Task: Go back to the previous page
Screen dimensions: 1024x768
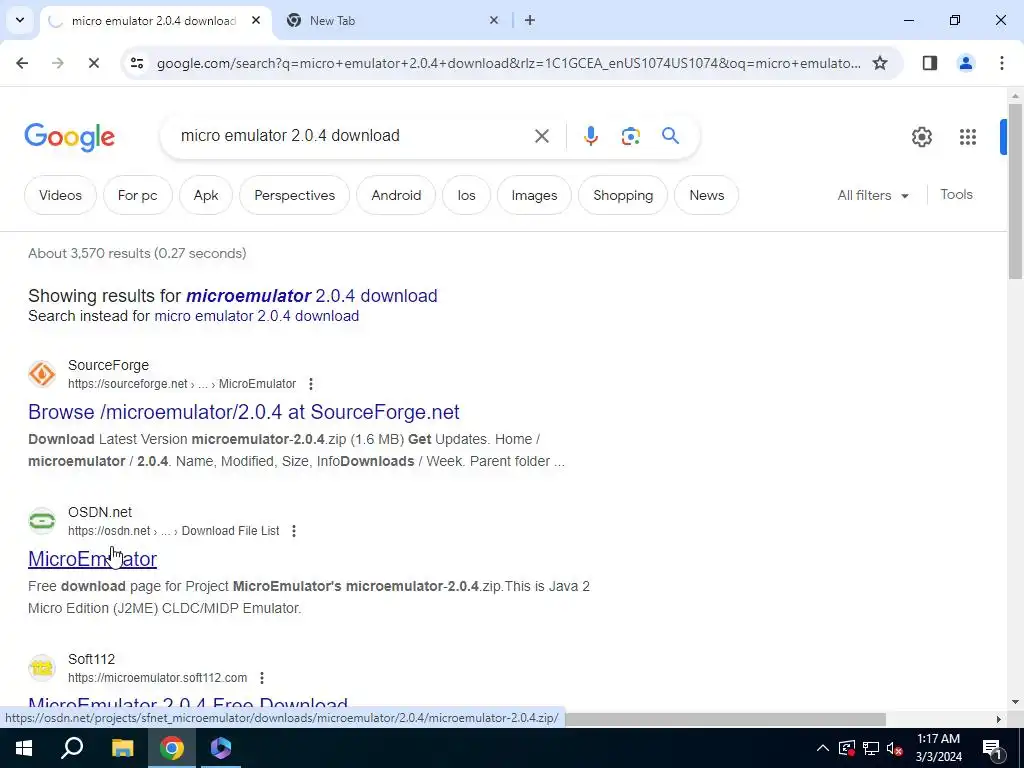Action: [22, 63]
